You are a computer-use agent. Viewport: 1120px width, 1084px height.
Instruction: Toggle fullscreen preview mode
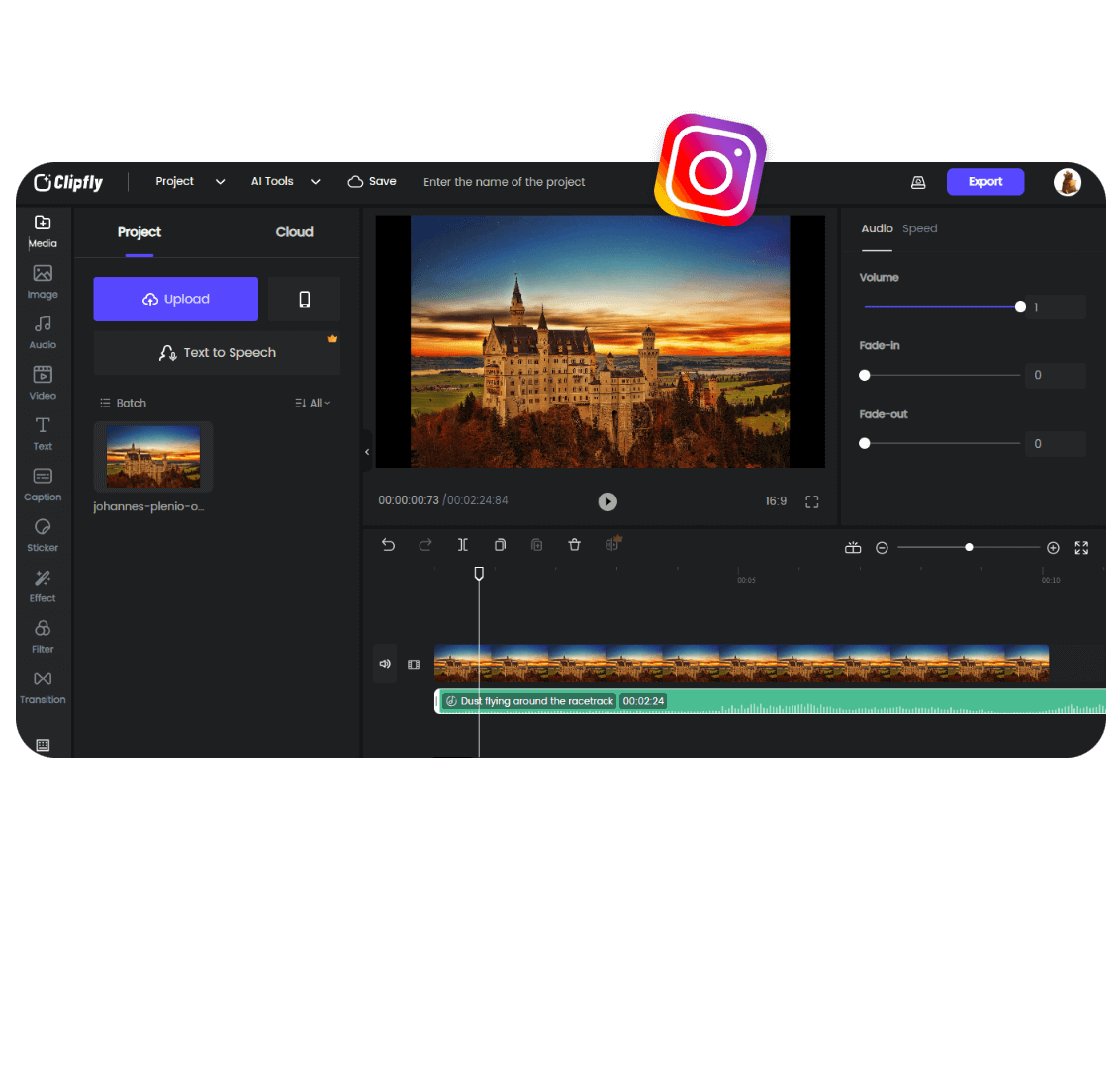(811, 501)
